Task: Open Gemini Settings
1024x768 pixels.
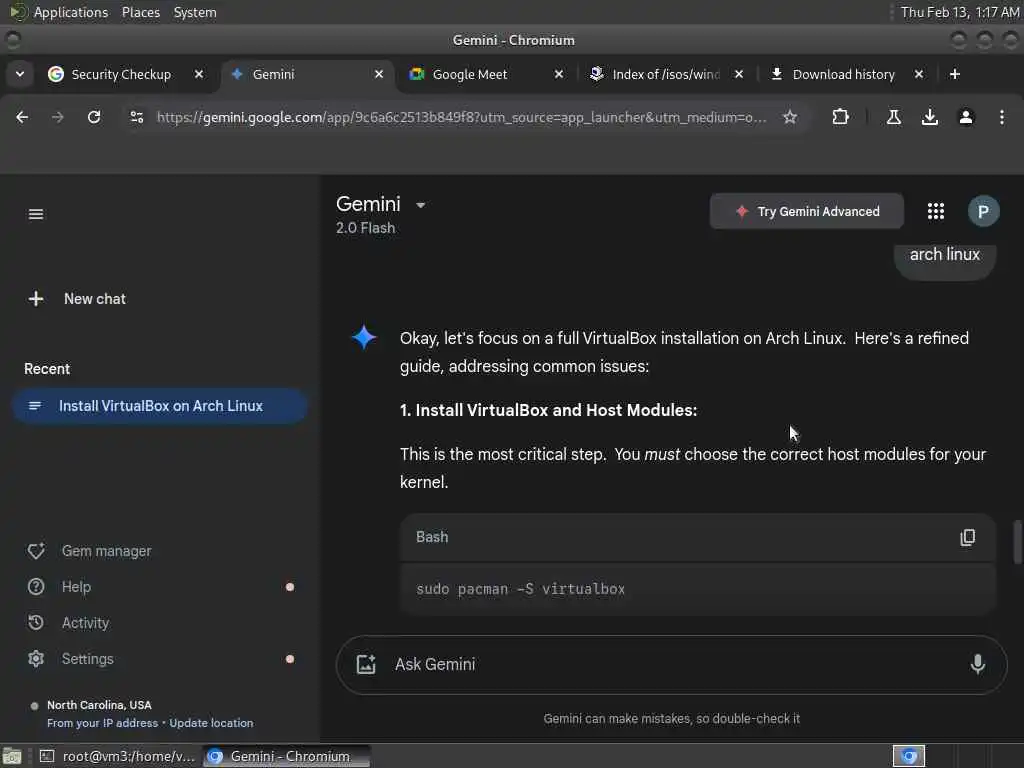Action: (71, 659)
